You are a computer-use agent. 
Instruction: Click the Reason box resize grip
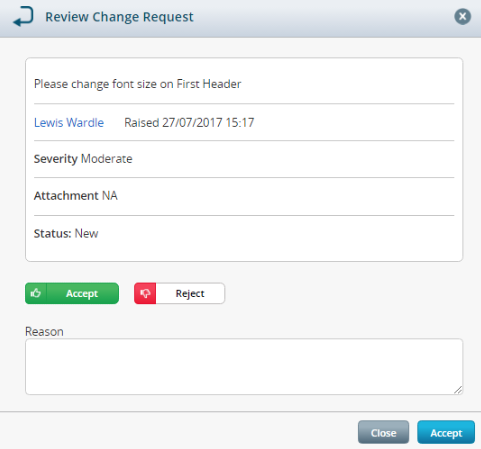click(458, 390)
